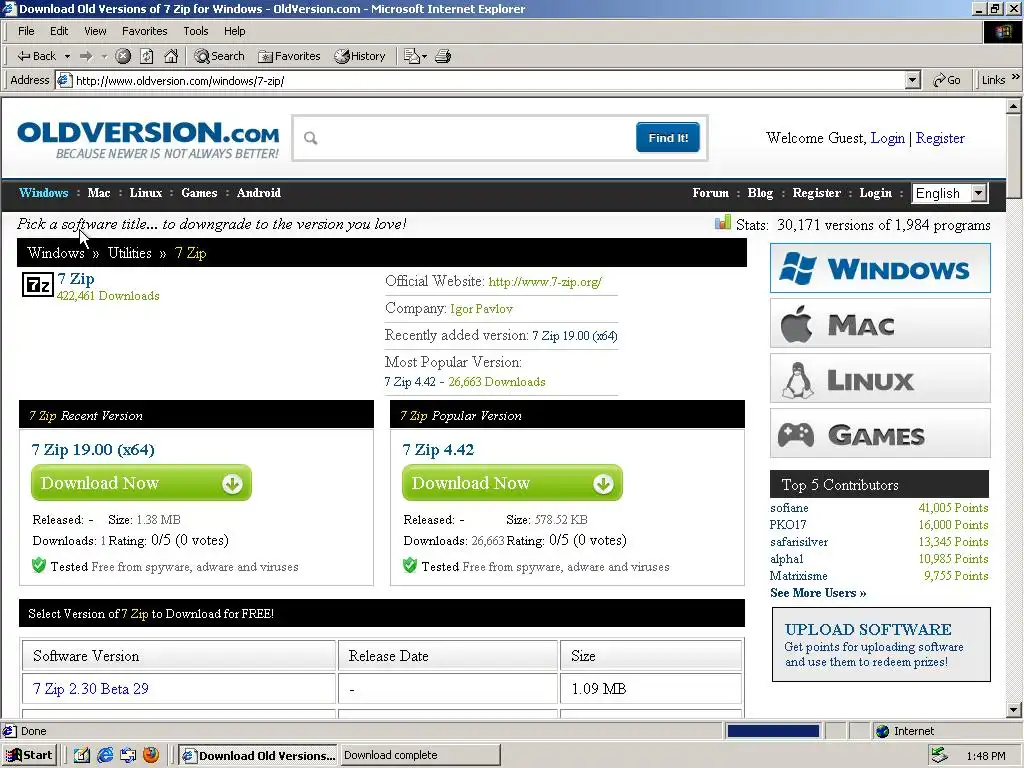Open the Blog link in nav bar
Screen dimensions: 1024x768
[760, 193]
